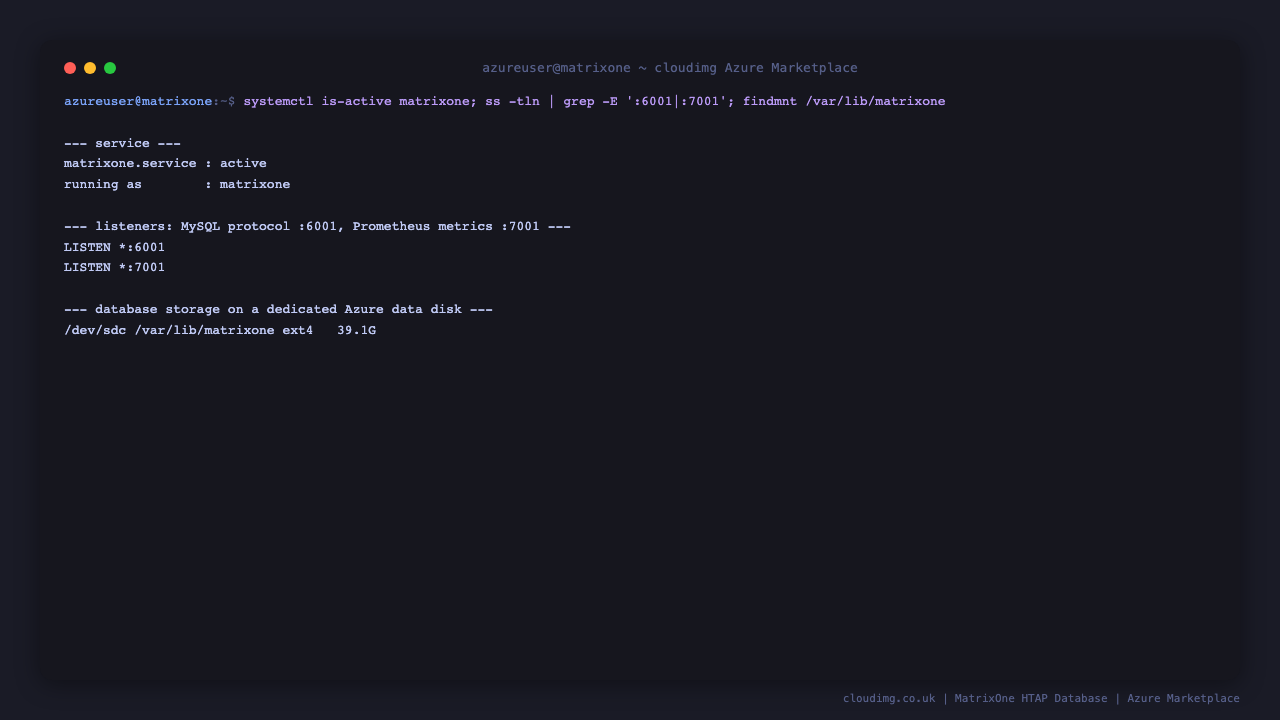The height and width of the screenshot is (720, 1280).
Task: Click the 'cloudimg.co.uk' footer text
Action: (889, 698)
